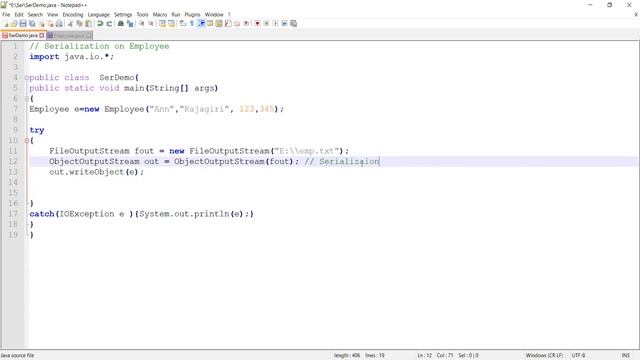
Task: Click the Playback macro icon
Action: point(276,24)
